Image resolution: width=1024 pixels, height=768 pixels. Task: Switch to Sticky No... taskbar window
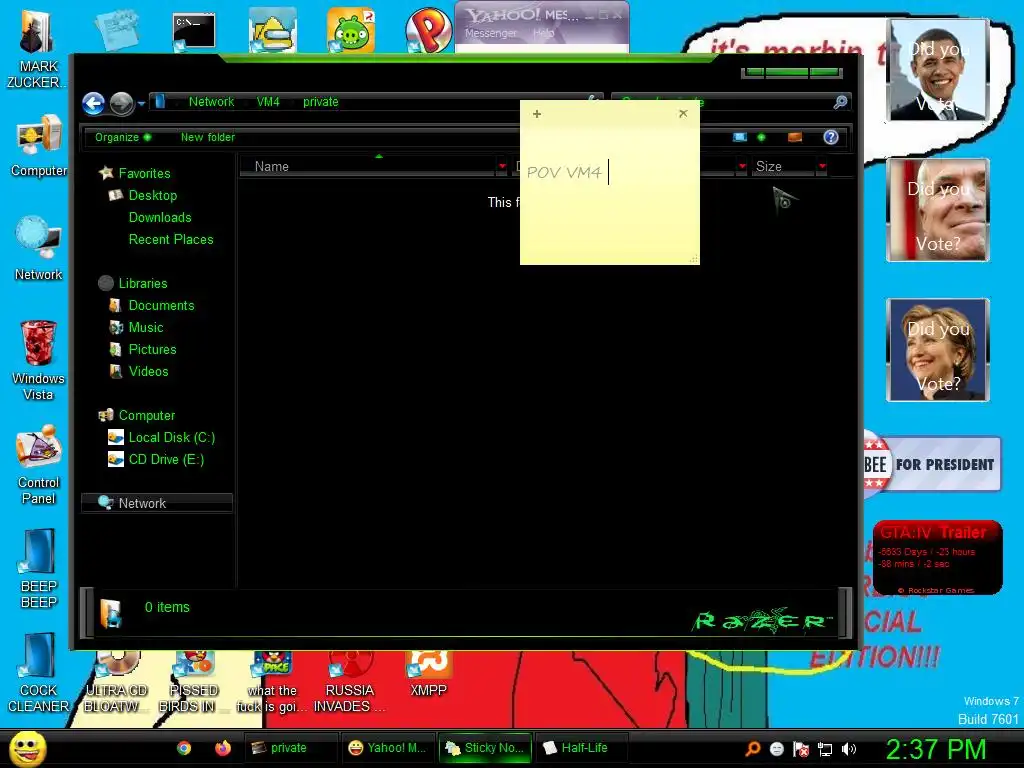[x=484, y=748]
